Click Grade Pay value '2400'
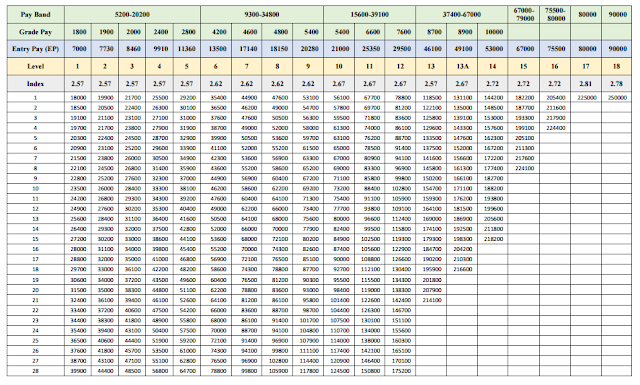This screenshot has height=385, width=640. 160,32
